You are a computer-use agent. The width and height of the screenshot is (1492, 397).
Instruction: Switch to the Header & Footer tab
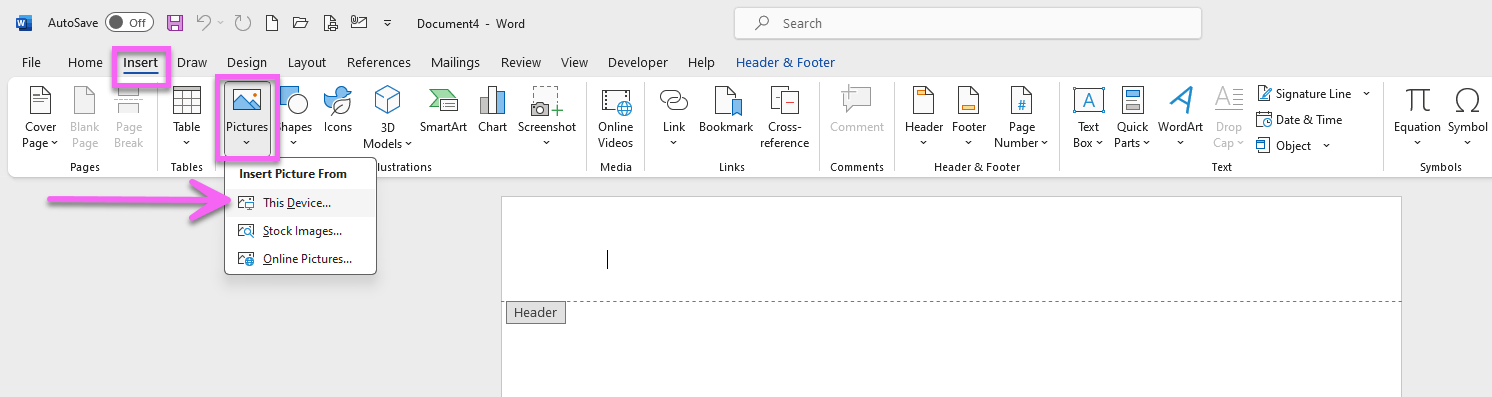(785, 62)
